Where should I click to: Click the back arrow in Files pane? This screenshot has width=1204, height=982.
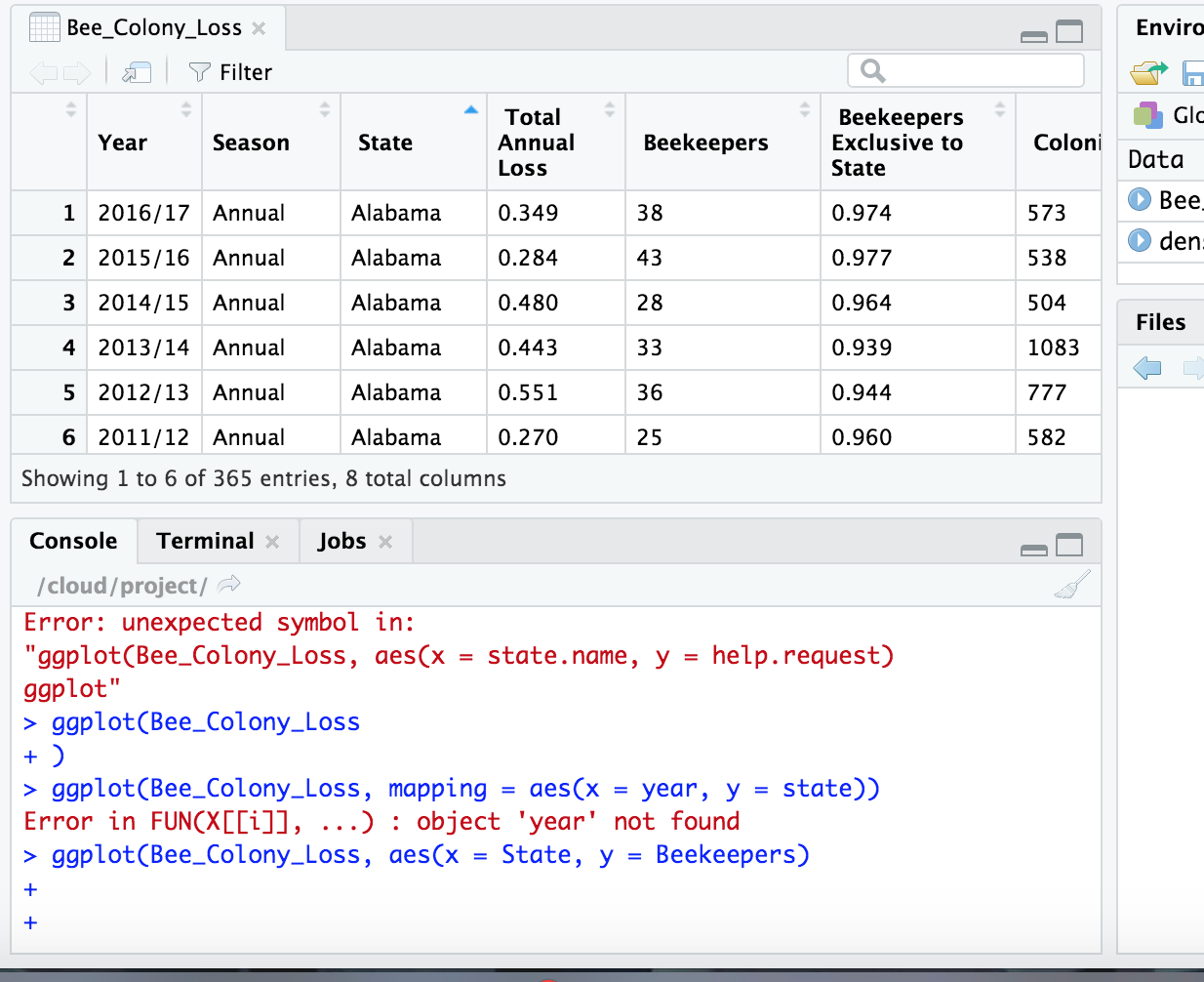(1147, 368)
